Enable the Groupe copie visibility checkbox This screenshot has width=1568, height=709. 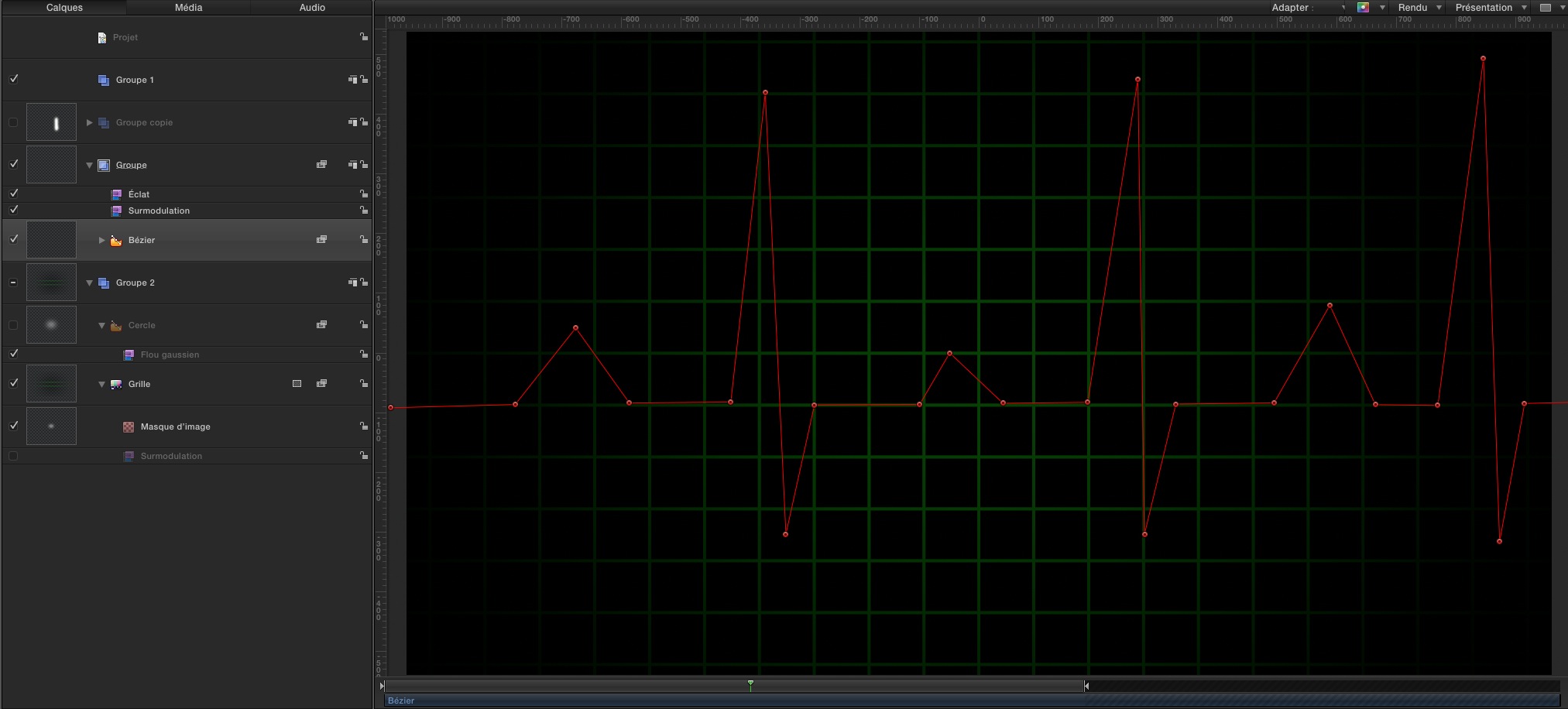[x=12, y=122]
